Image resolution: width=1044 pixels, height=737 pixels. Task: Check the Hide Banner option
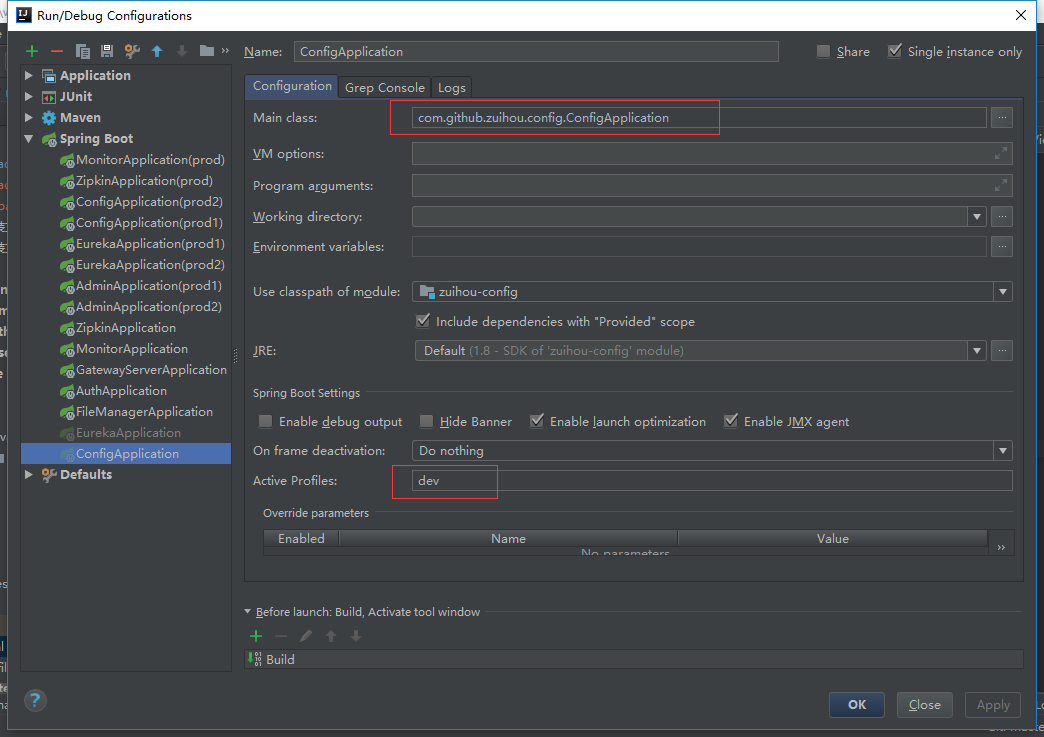click(427, 421)
